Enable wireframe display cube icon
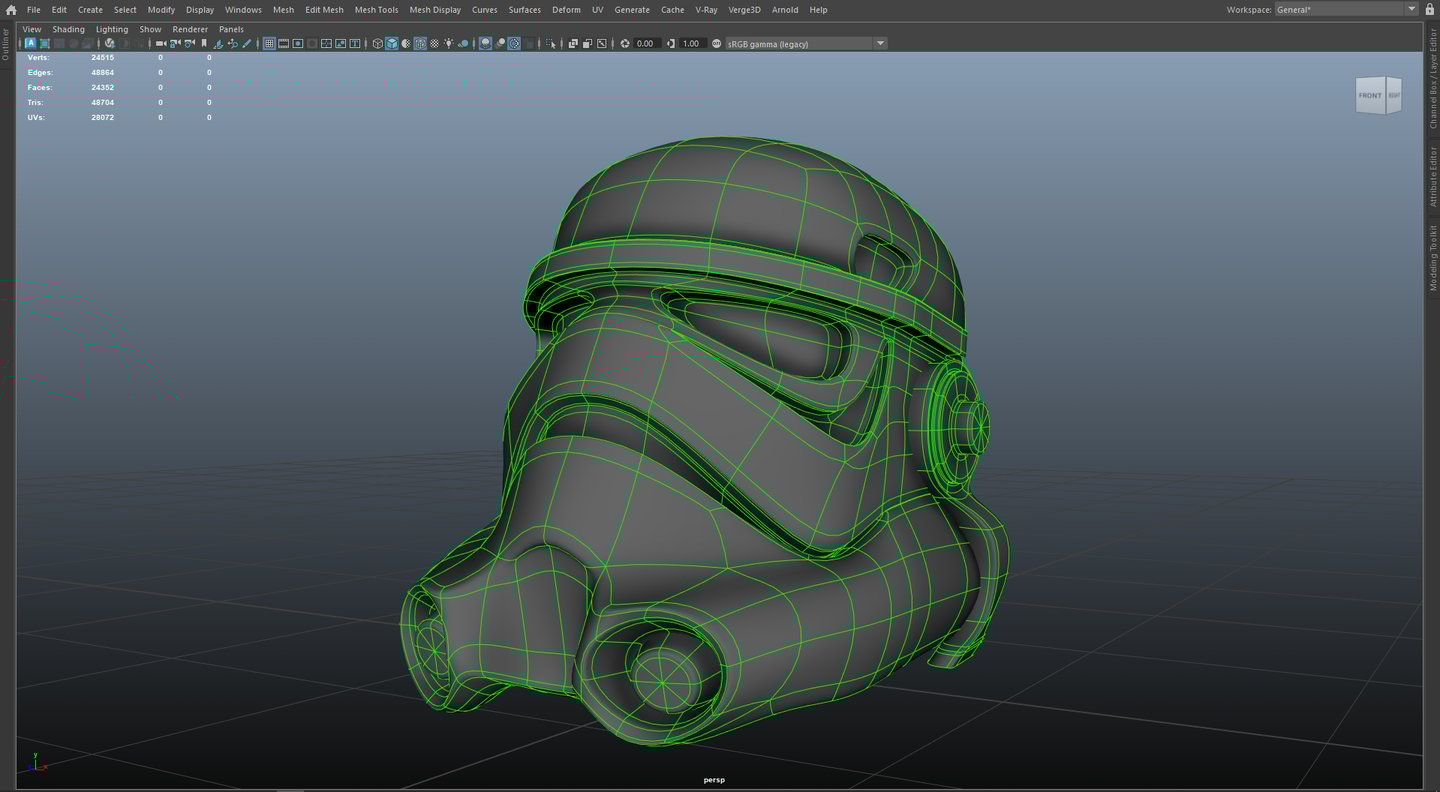This screenshot has height=792, width=1440. 378,44
